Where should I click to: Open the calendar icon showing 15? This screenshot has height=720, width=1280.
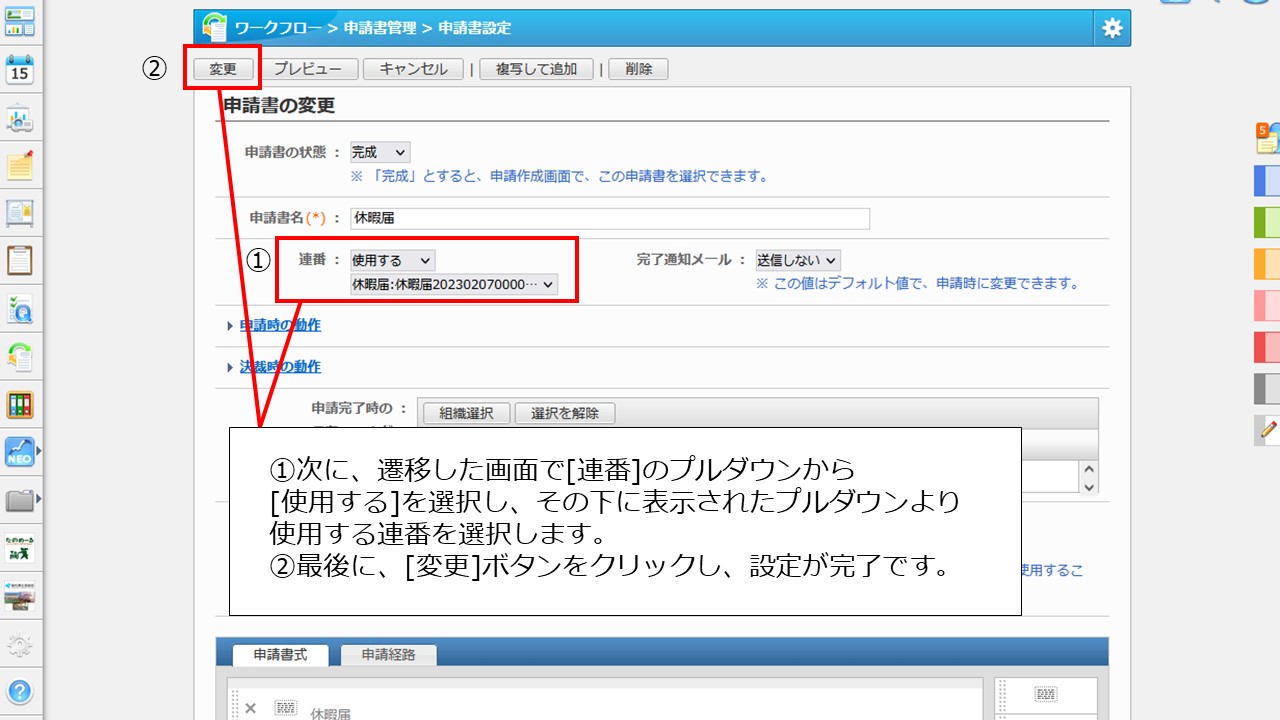20,69
